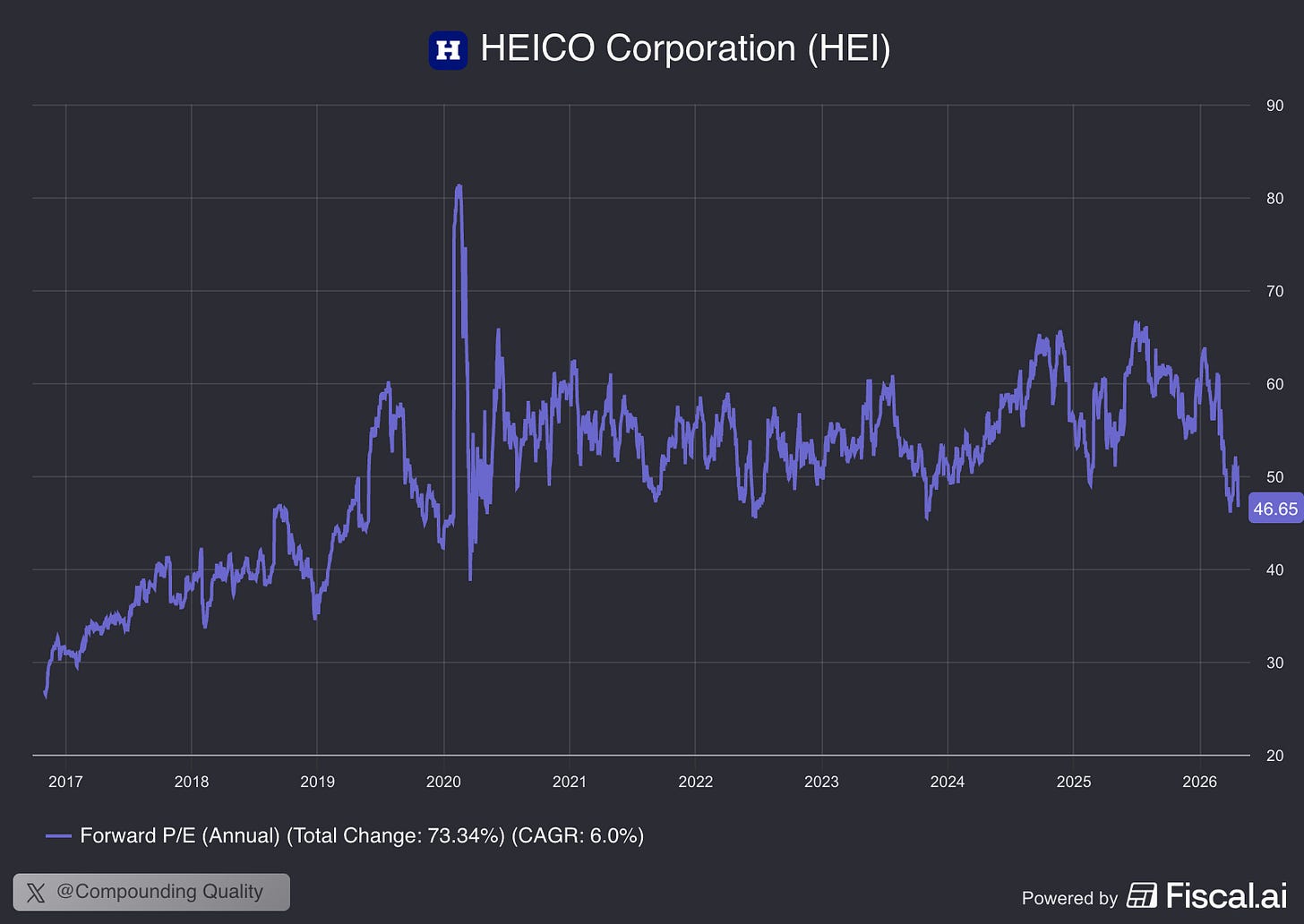The height and width of the screenshot is (924, 1304).
Task: Click the 40 y-axis label
Action: point(1274,569)
